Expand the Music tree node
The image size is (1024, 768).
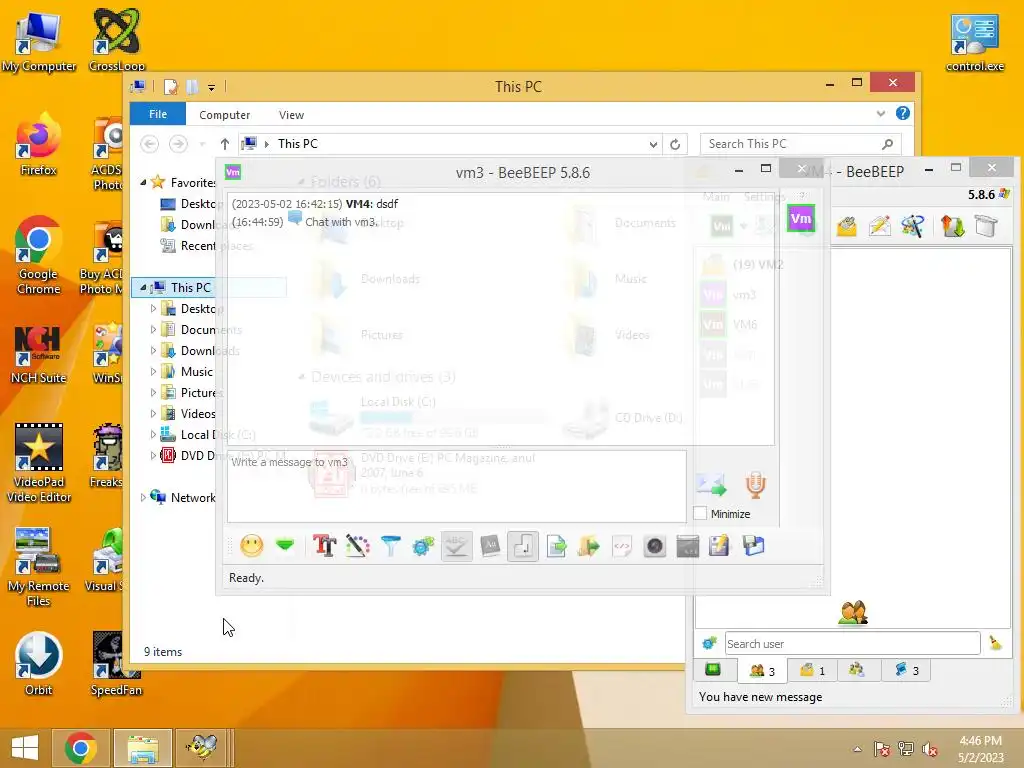click(x=153, y=371)
